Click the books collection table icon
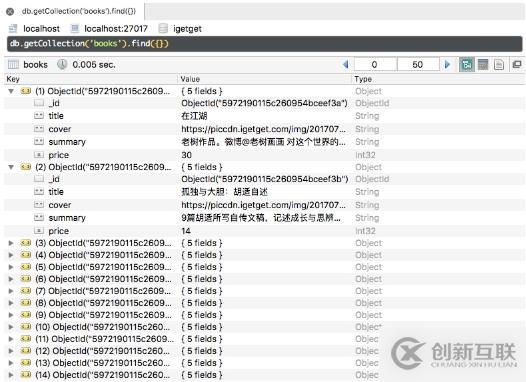 (13, 64)
